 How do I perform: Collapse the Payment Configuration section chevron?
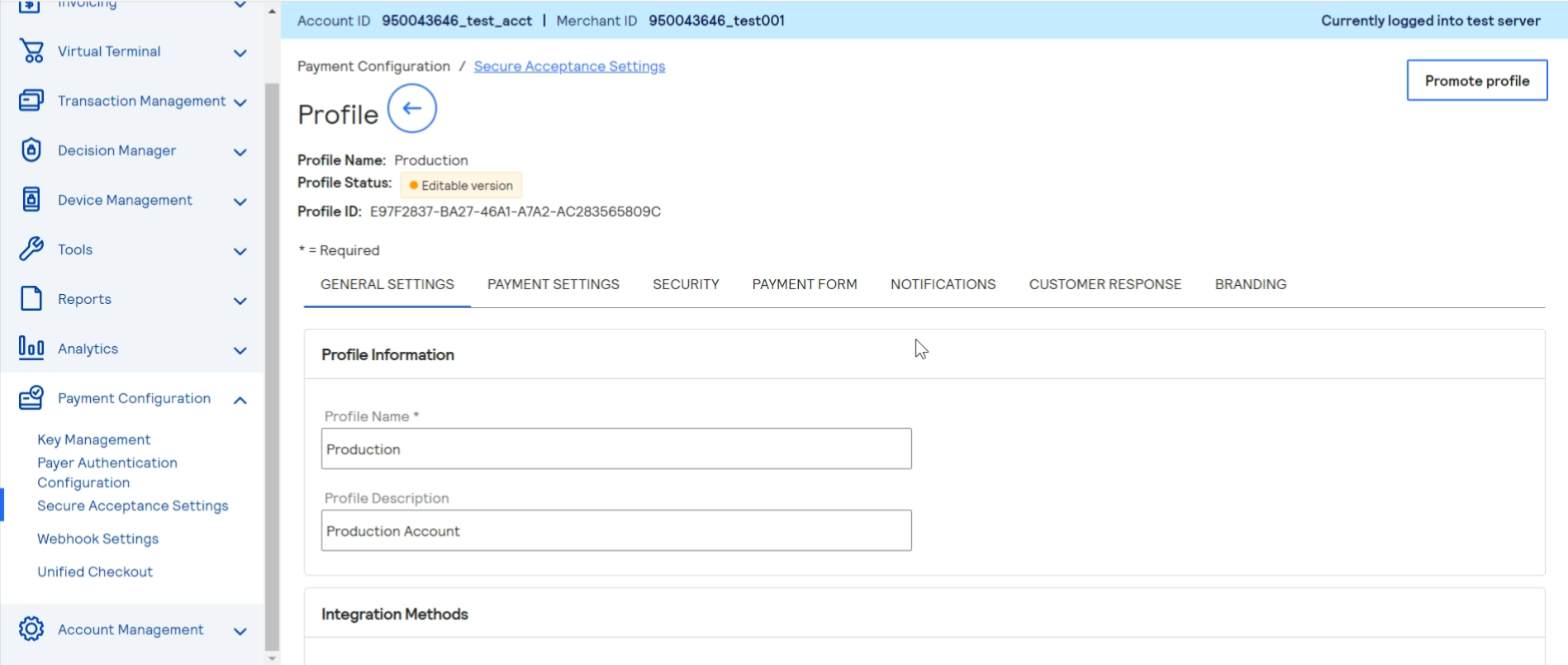[240, 401]
